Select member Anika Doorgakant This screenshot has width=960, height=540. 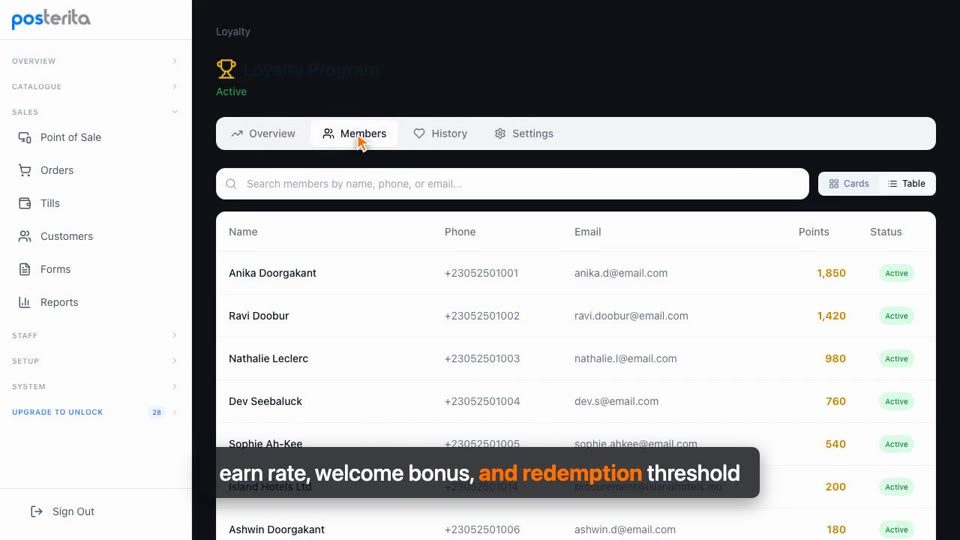tap(272, 273)
